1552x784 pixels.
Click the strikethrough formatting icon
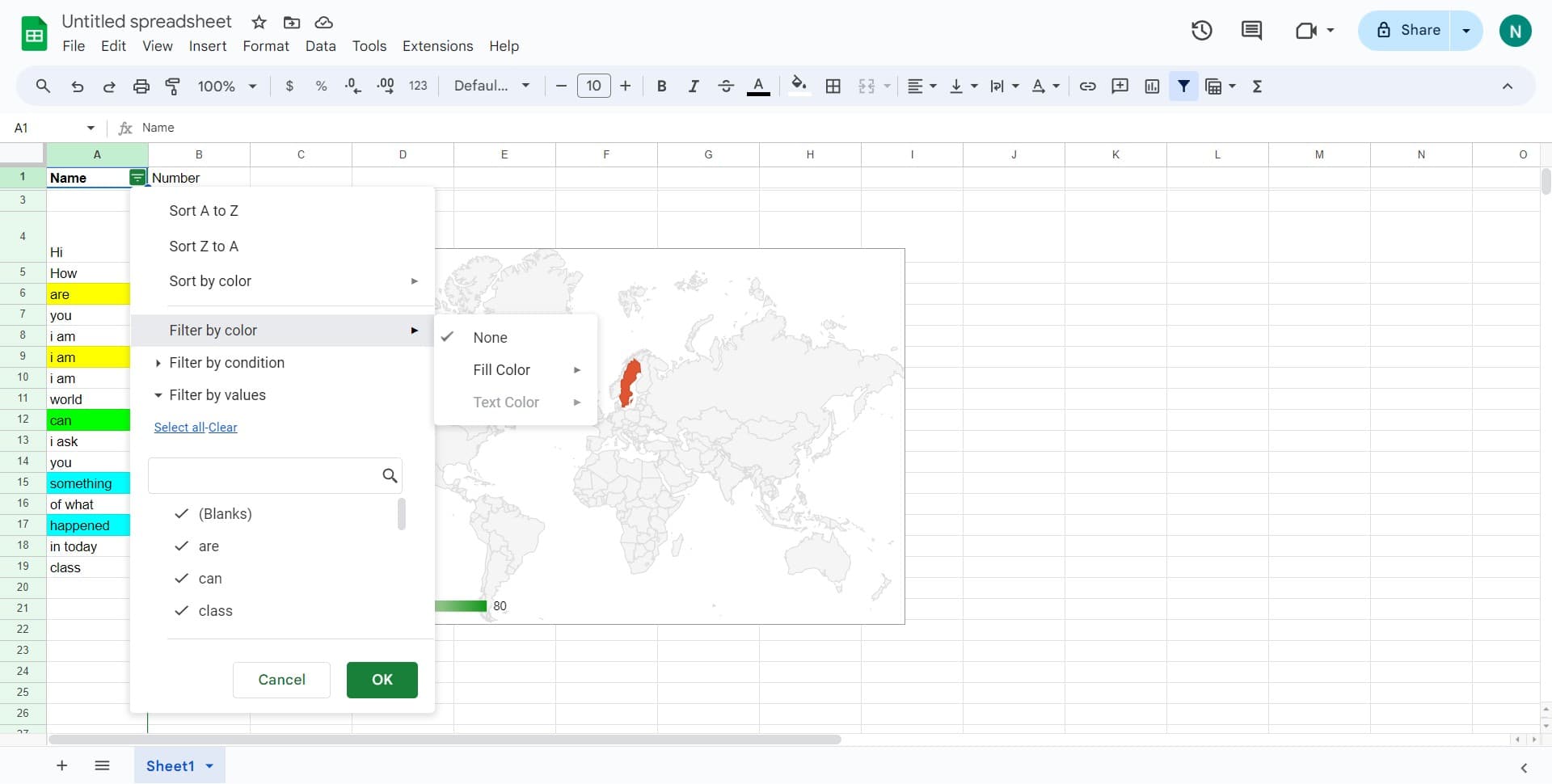coord(725,86)
